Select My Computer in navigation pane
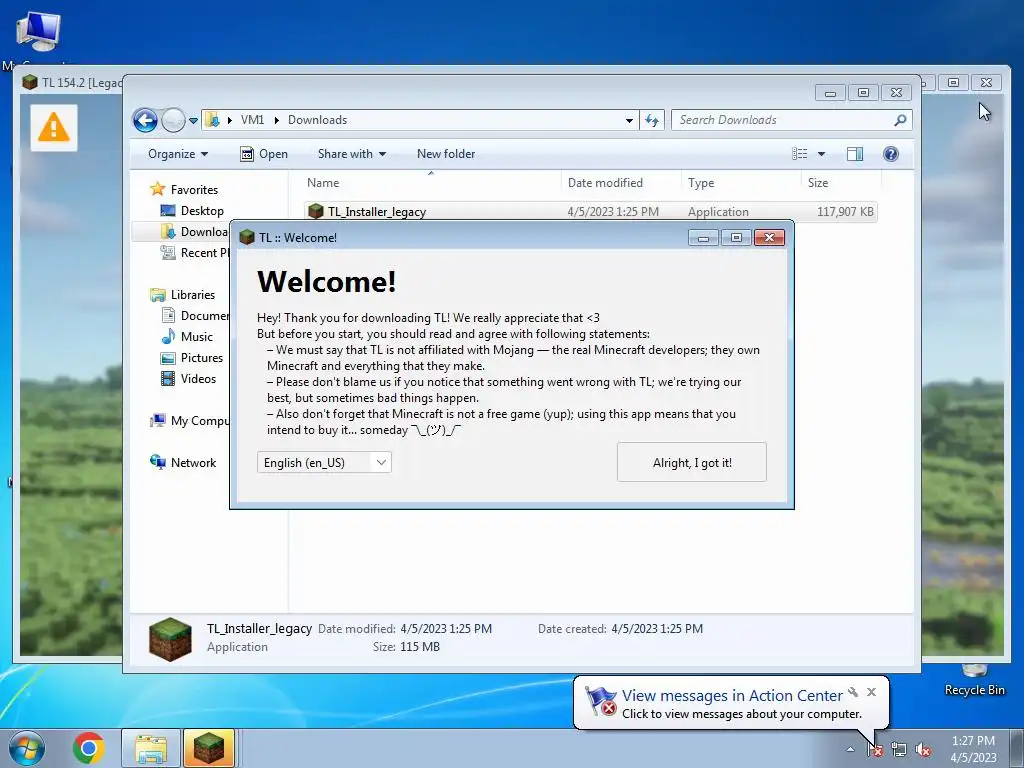Viewport: 1024px width, 768px height. tap(189, 421)
